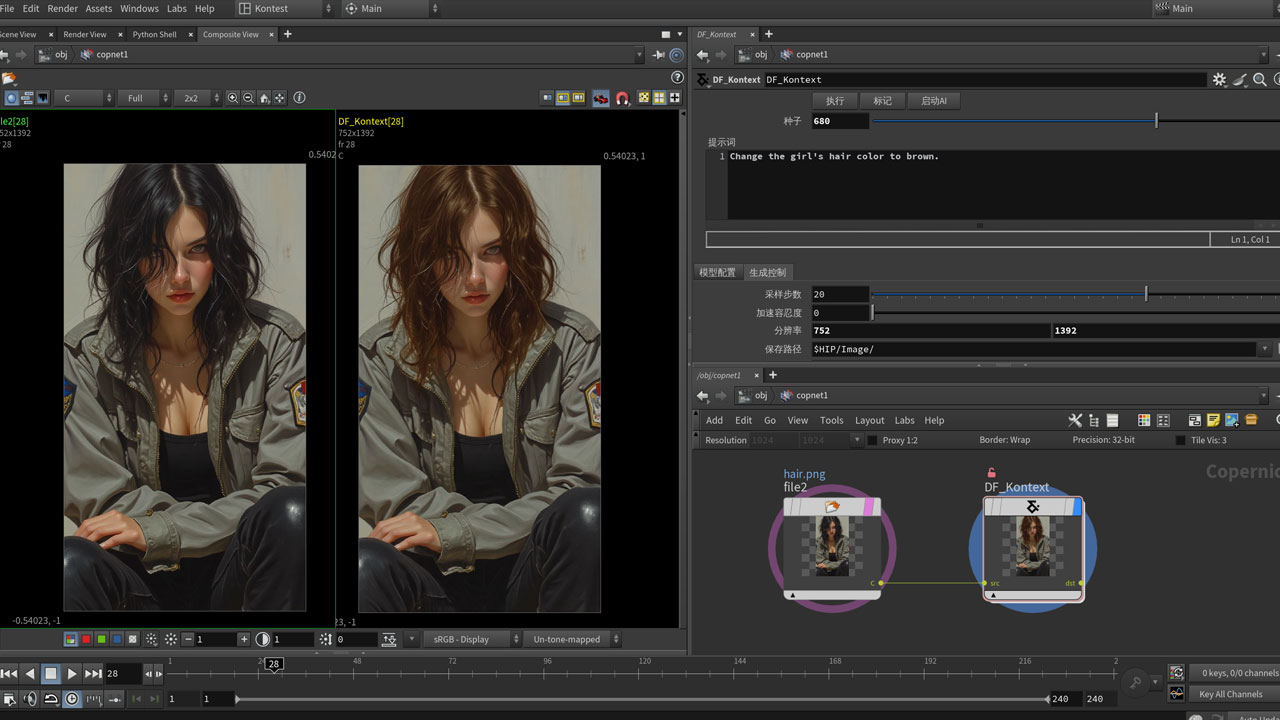This screenshot has height=720, width=1280.
Task: Select the file2 node thumbnail
Action: point(832,548)
